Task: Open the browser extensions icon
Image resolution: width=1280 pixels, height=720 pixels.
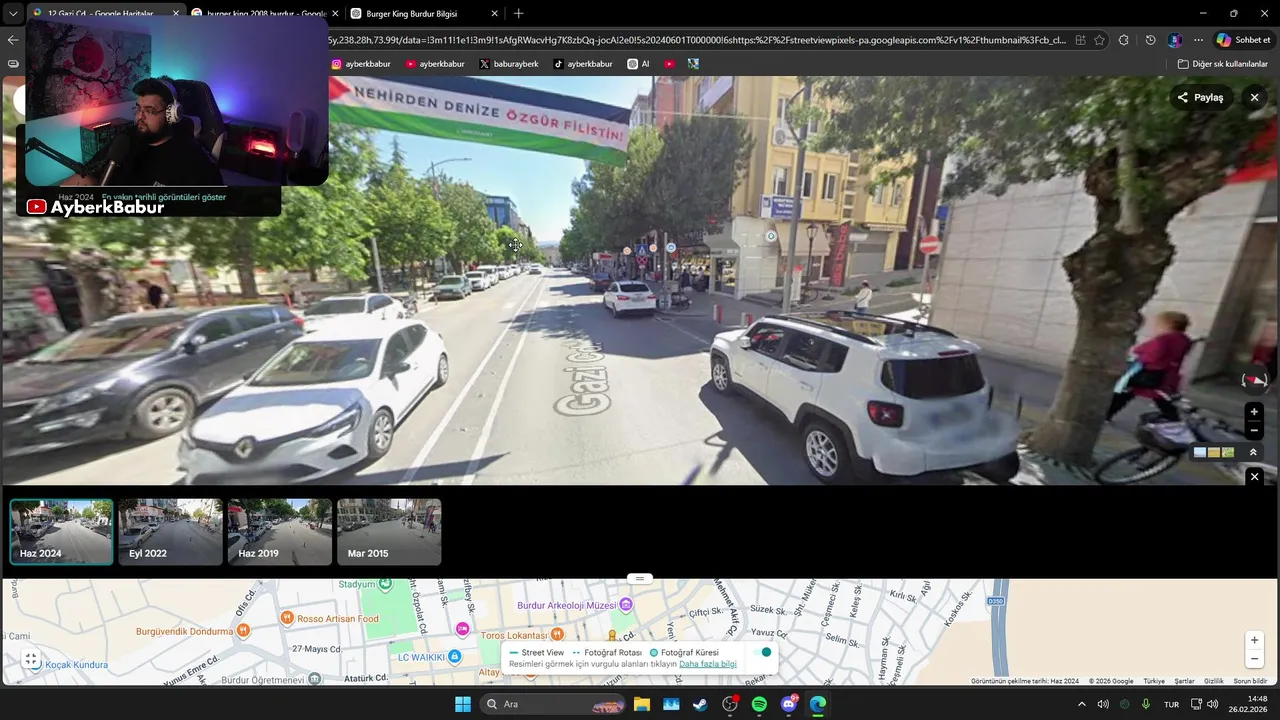Action: click(x=1124, y=40)
